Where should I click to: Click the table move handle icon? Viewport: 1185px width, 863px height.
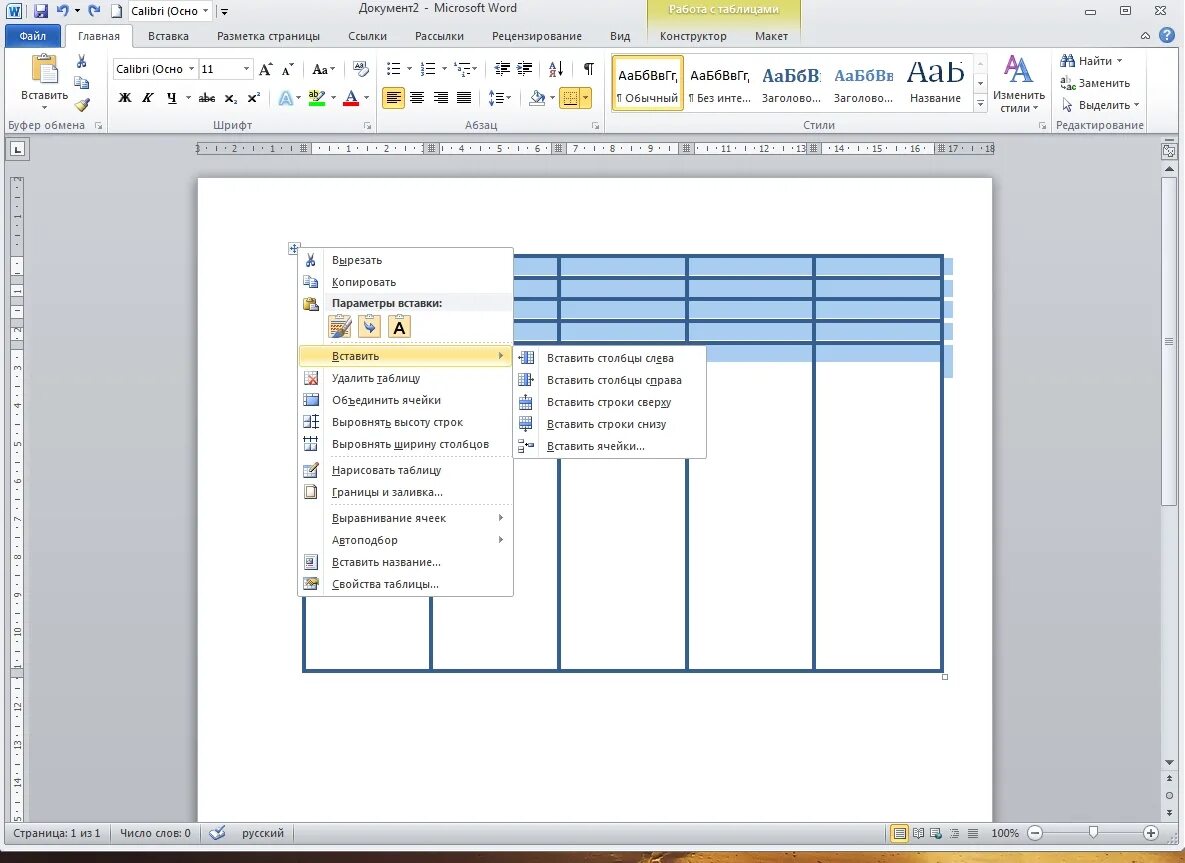click(294, 248)
